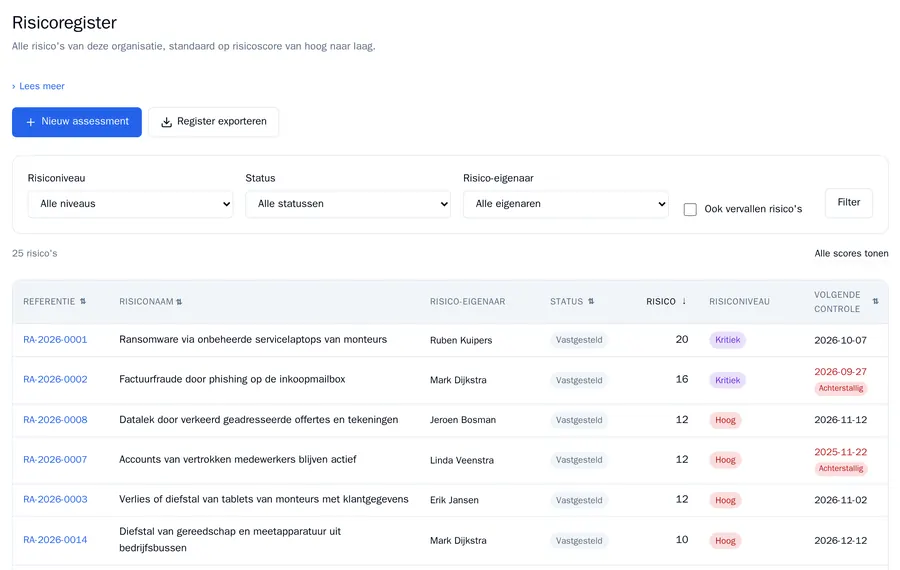Click the Kritiek badge in the RA-2026-0002 row
Image resolution: width=900 pixels, height=570 pixels.
727,380
